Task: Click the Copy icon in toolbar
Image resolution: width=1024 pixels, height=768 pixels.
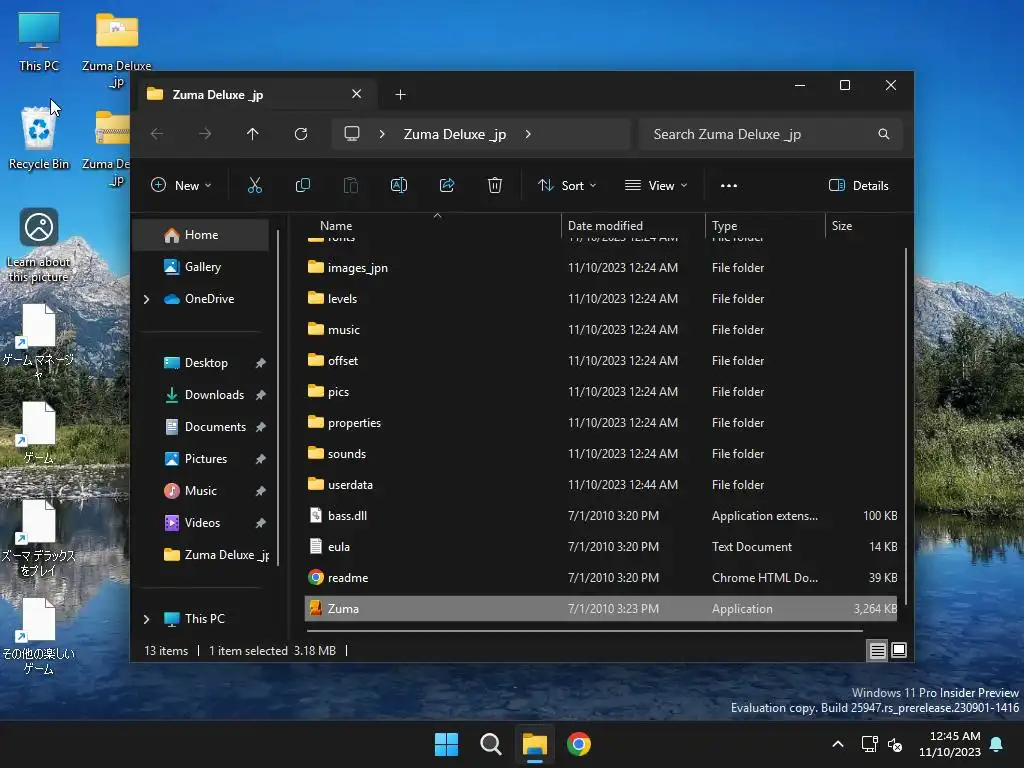Action: [x=302, y=185]
